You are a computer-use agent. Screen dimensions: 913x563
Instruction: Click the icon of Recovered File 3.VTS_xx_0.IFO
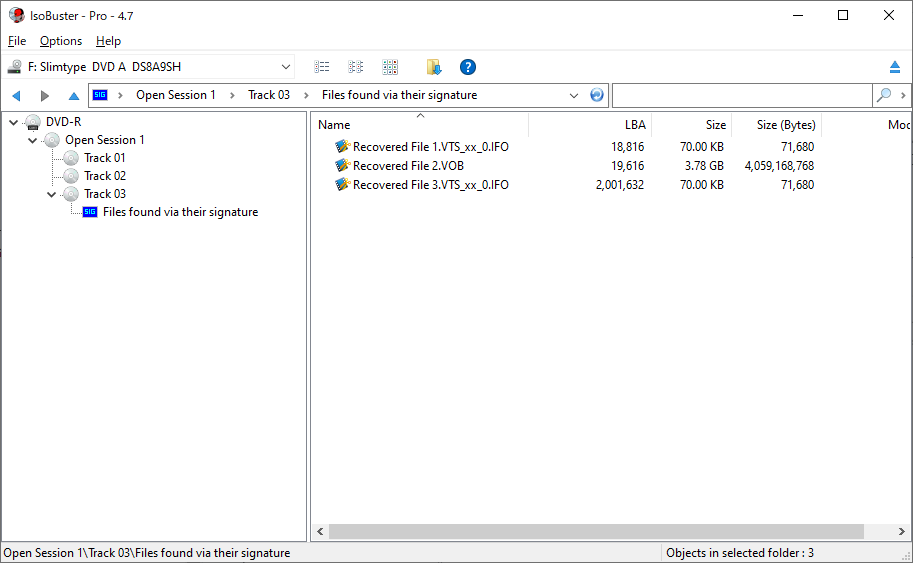(342, 185)
